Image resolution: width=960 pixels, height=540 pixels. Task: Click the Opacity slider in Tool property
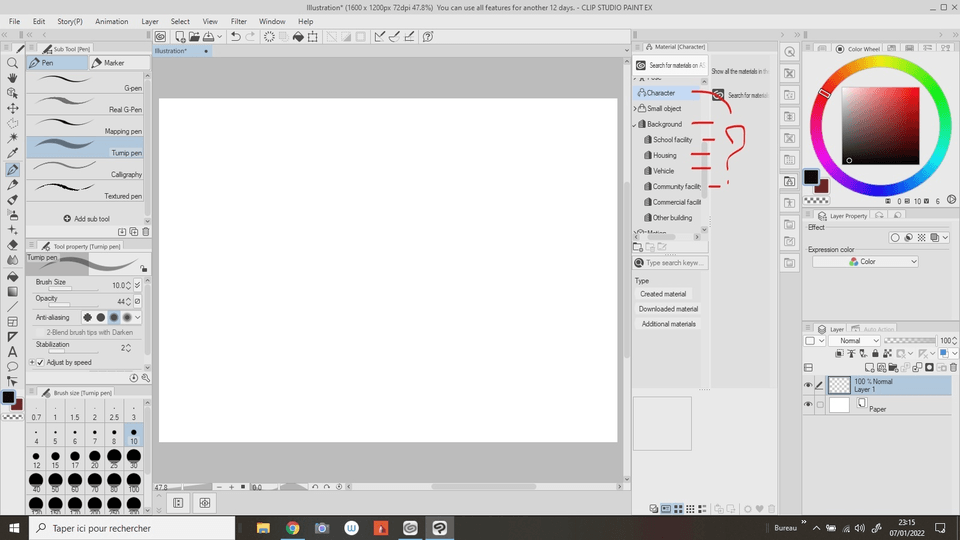[73, 304]
